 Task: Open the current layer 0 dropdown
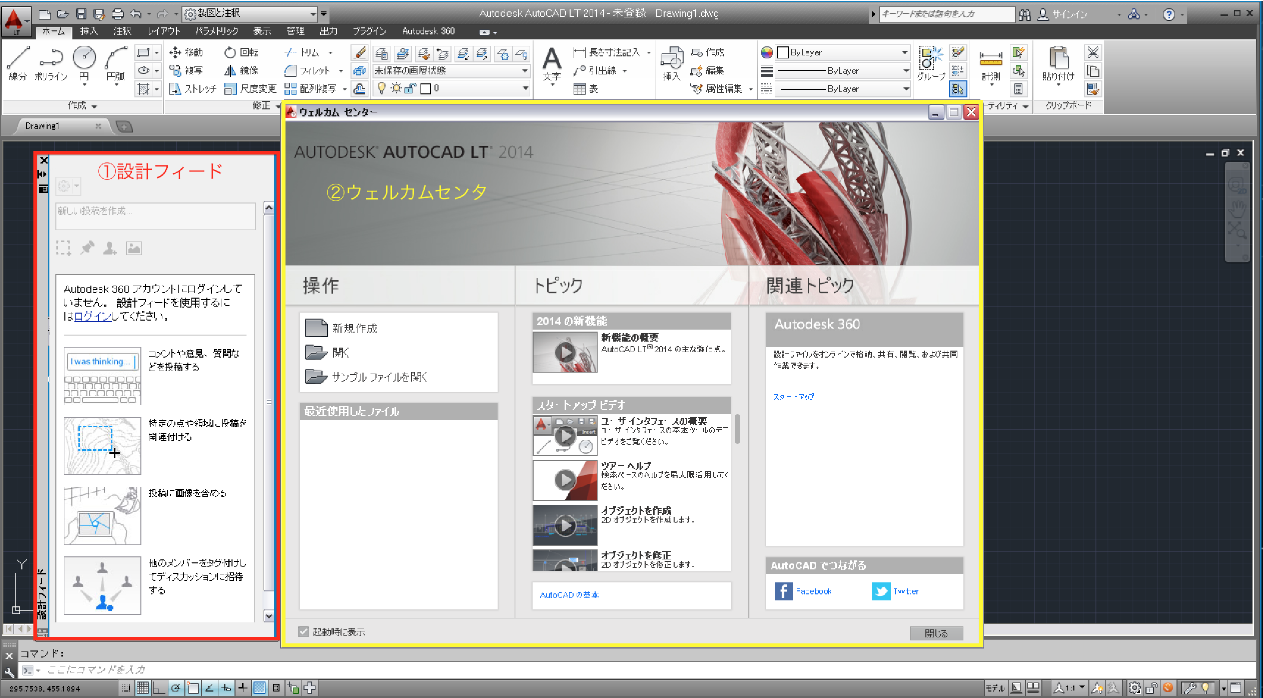451,89
